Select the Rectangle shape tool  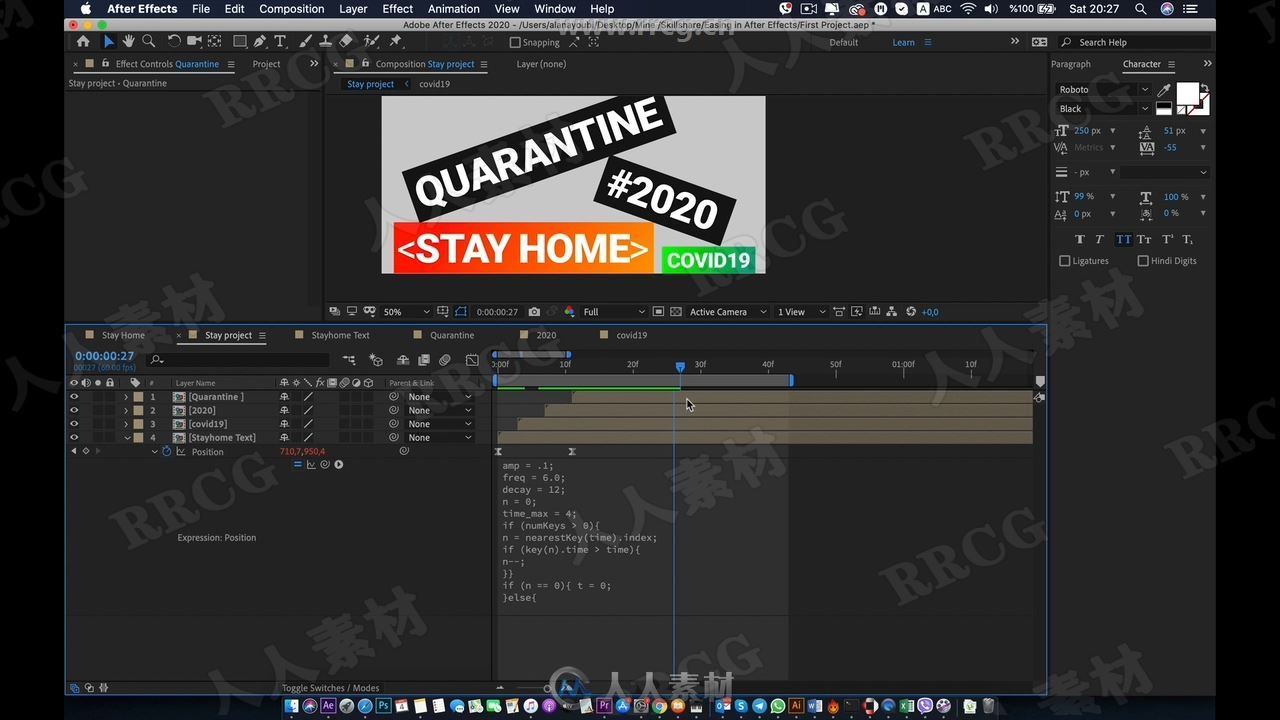(x=240, y=42)
